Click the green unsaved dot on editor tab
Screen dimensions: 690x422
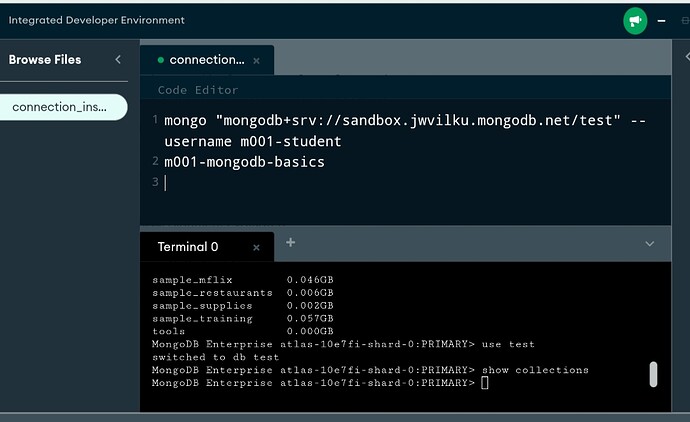[x=159, y=60]
